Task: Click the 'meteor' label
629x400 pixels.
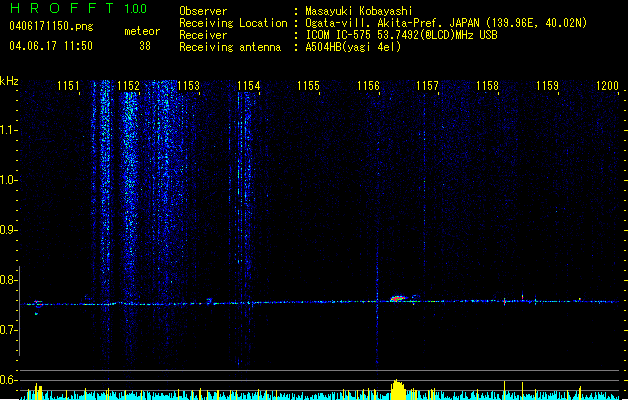Action: coord(142,31)
